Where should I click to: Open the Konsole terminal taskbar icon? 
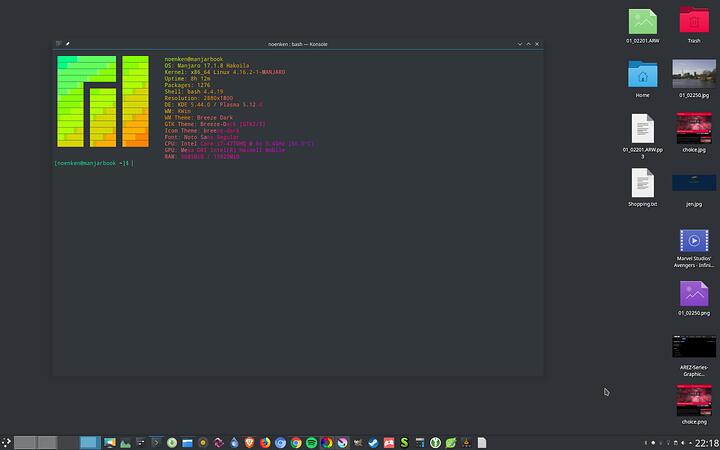pos(156,443)
